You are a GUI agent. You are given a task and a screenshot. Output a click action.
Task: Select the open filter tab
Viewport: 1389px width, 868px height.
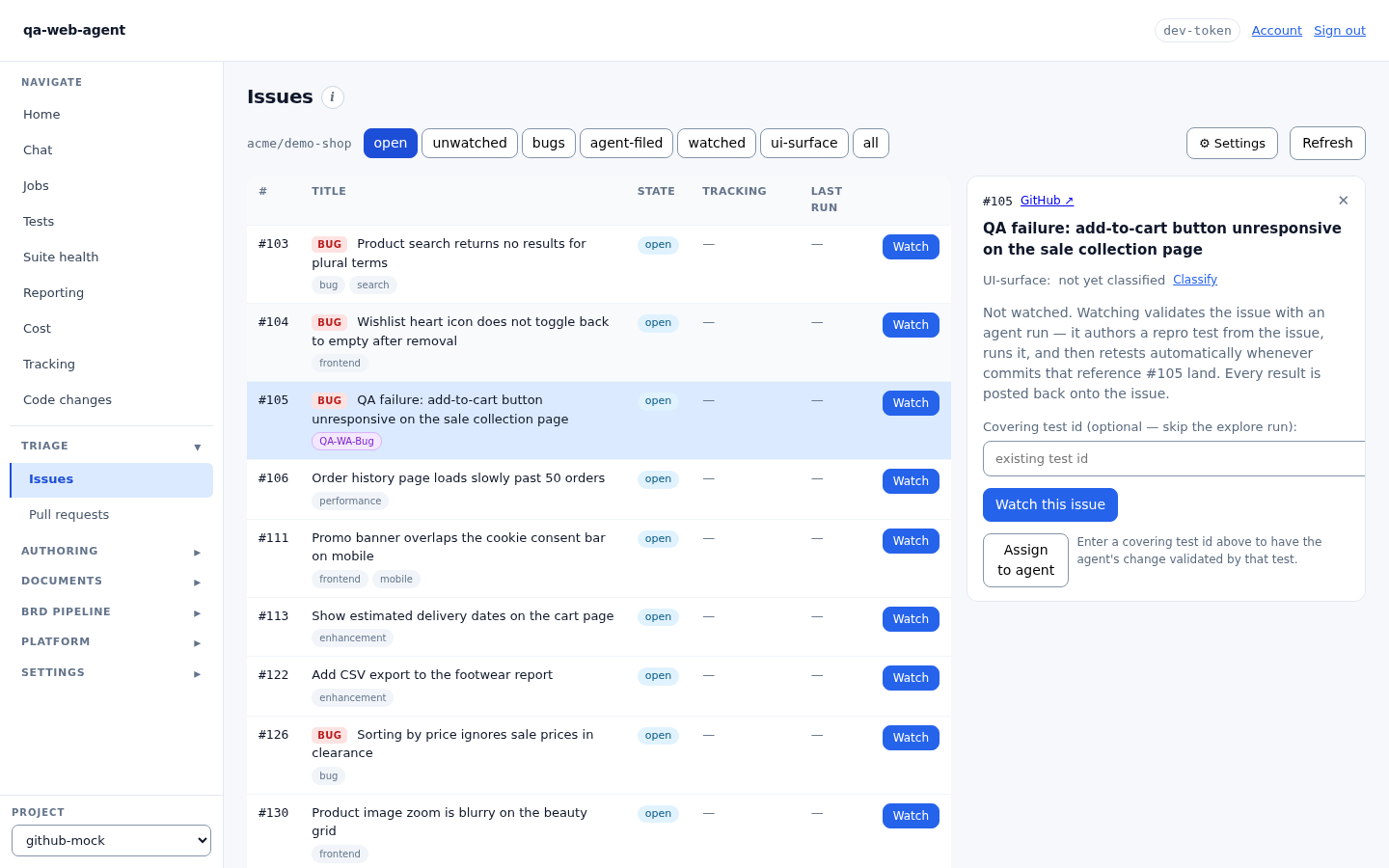click(x=391, y=143)
